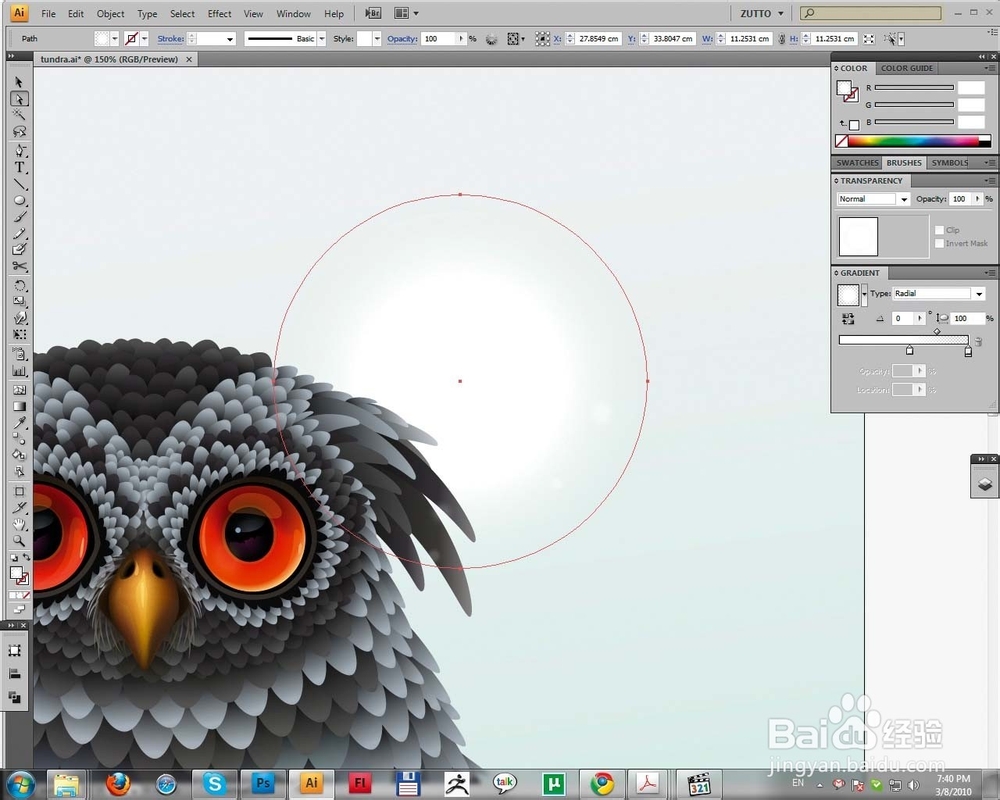Select the Magic Wand tool

(x=19, y=115)
